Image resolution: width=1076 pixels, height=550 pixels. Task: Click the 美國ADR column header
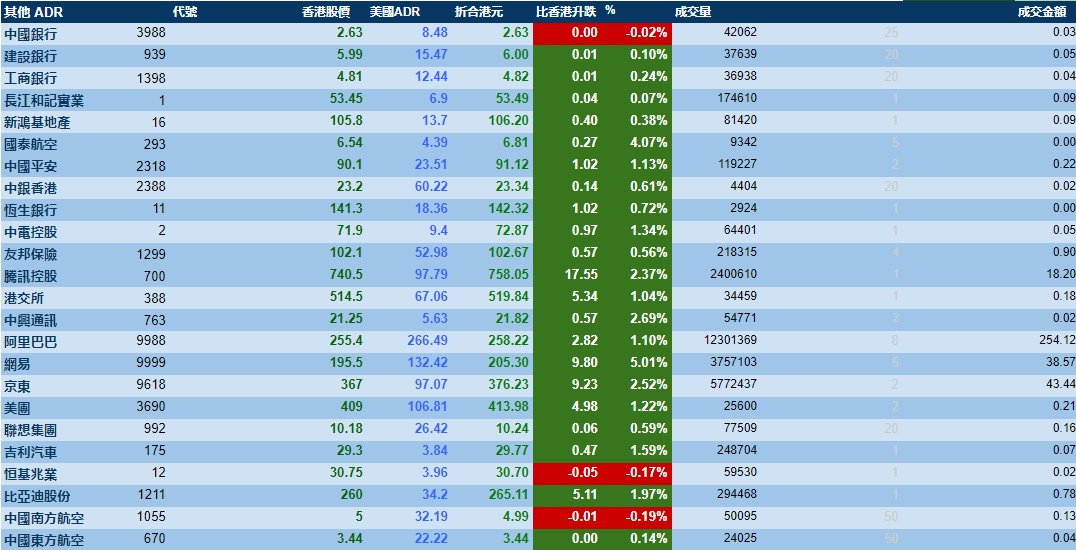point(395,12)
